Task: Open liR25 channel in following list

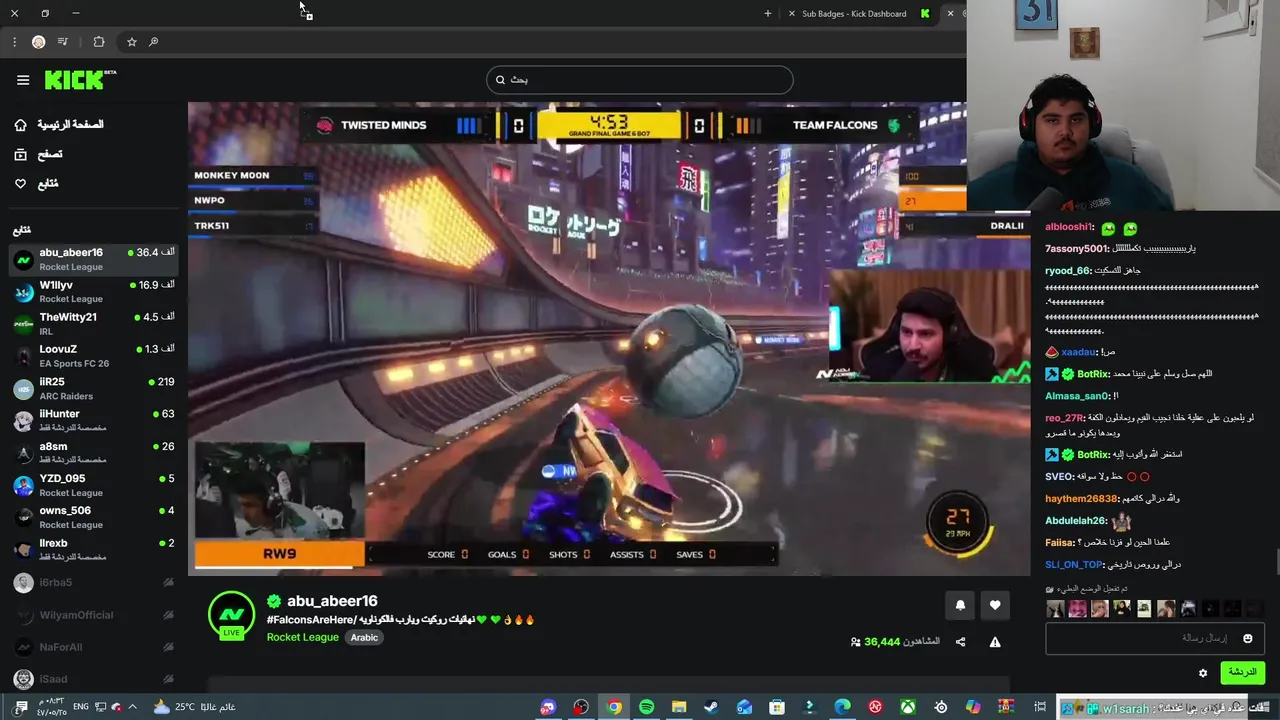Action: [x=93, y=388]
